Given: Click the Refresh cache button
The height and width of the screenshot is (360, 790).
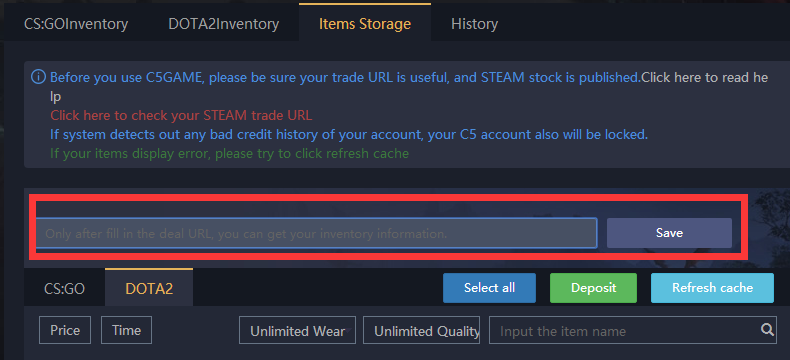Looking at the screenshot, I should click(712, 288).
